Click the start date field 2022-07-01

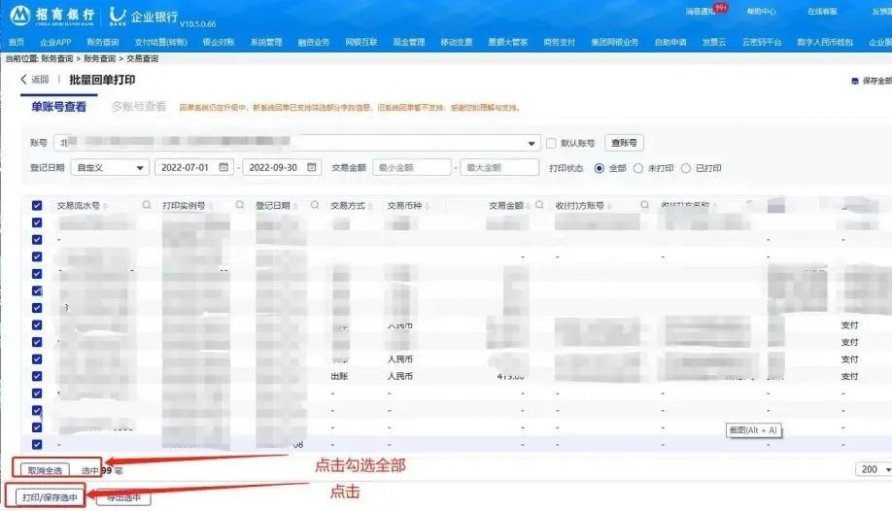[194, 167]
